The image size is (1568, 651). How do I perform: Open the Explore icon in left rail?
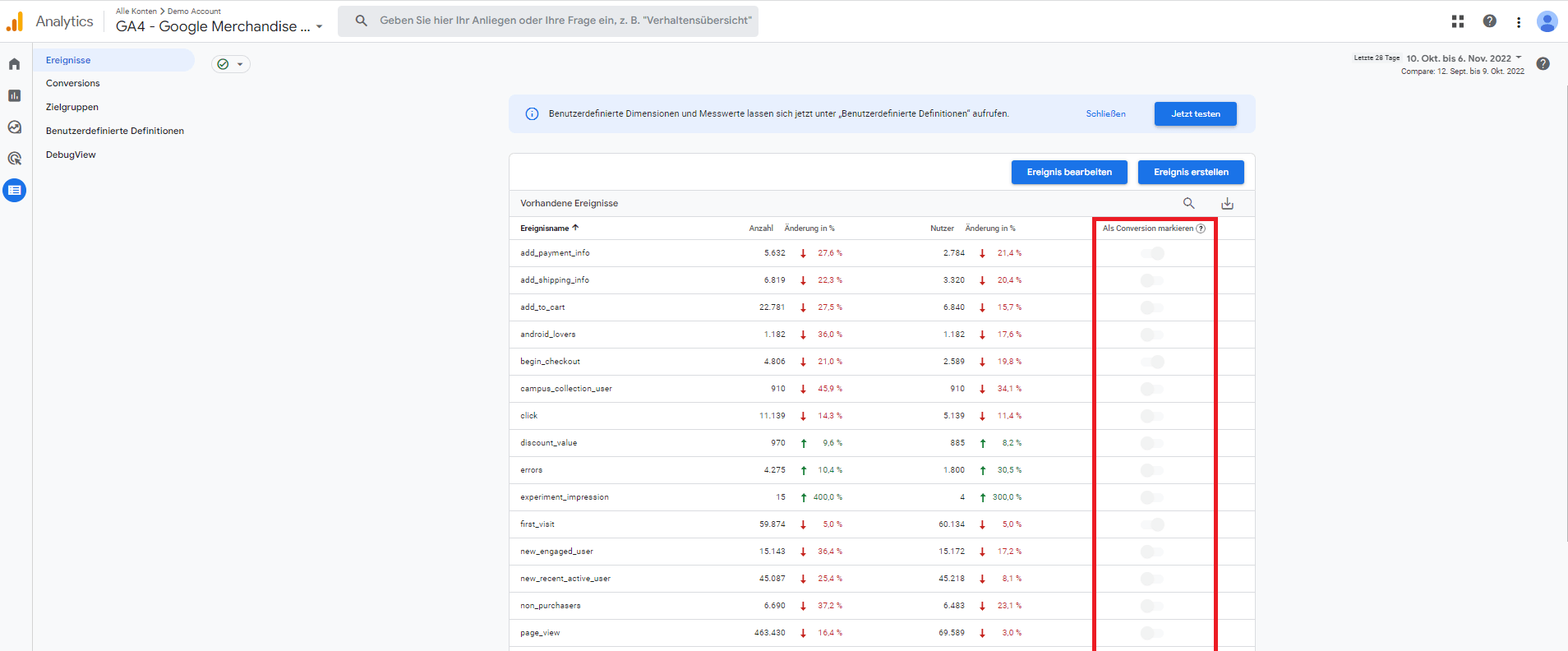pyautogui.click(x=15, y=127)
